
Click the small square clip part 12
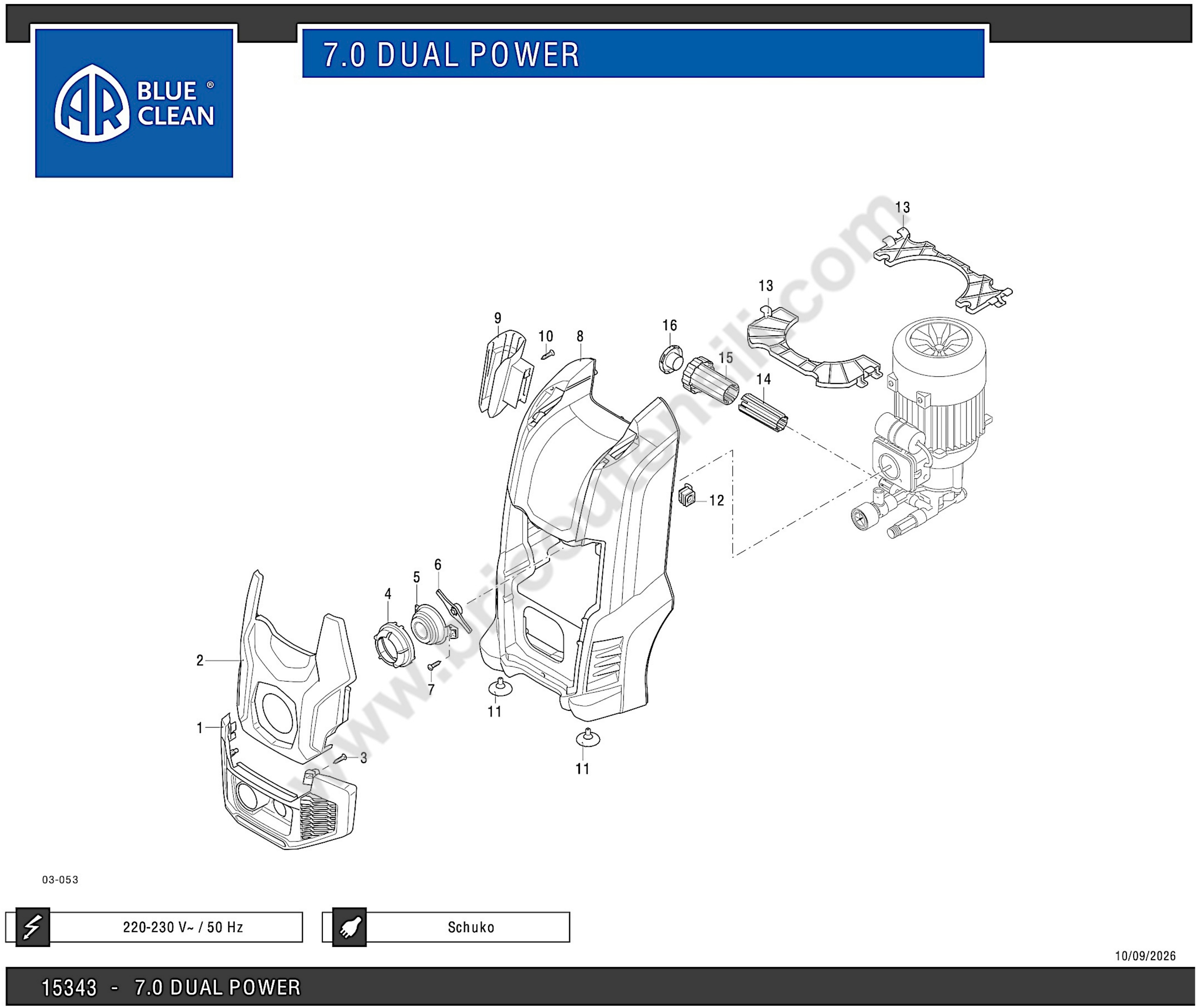tap(687, 496)
